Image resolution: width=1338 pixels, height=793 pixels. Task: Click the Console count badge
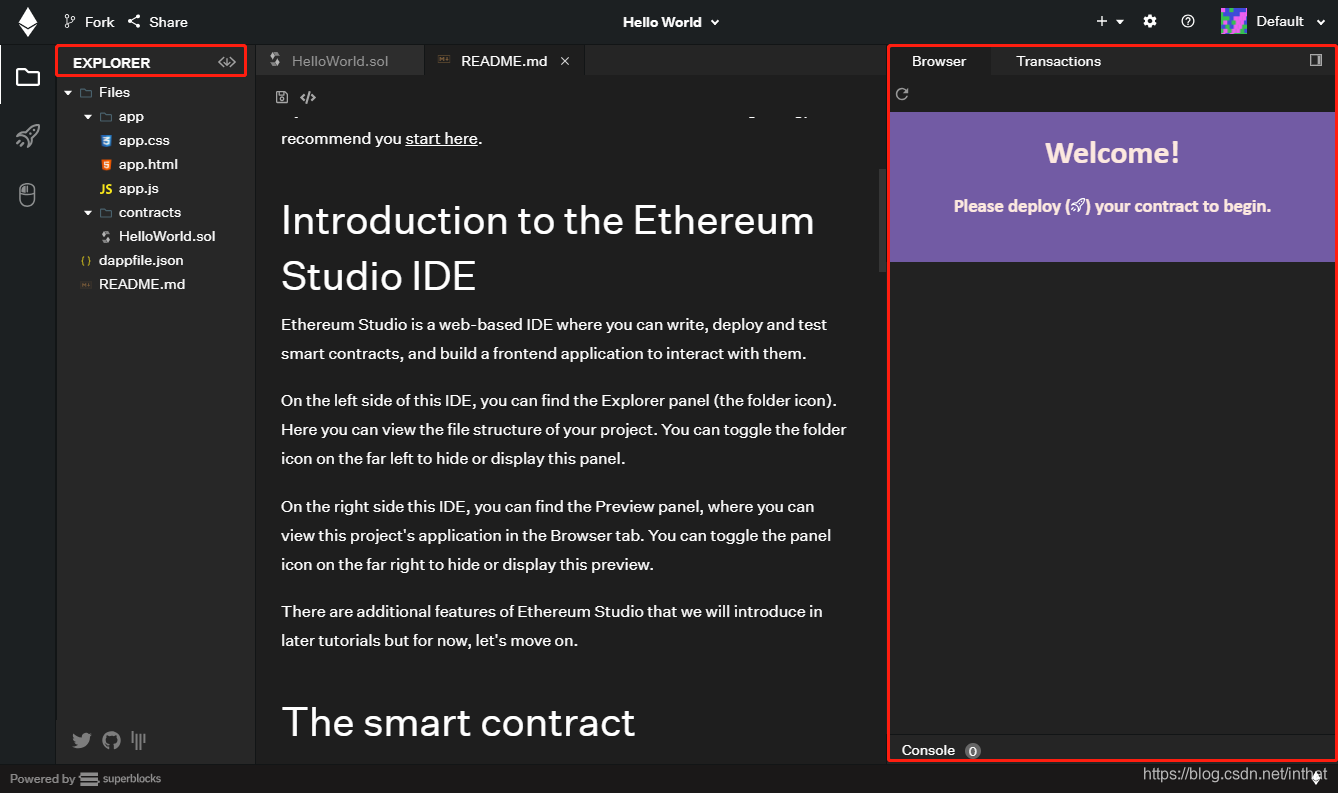973,751
